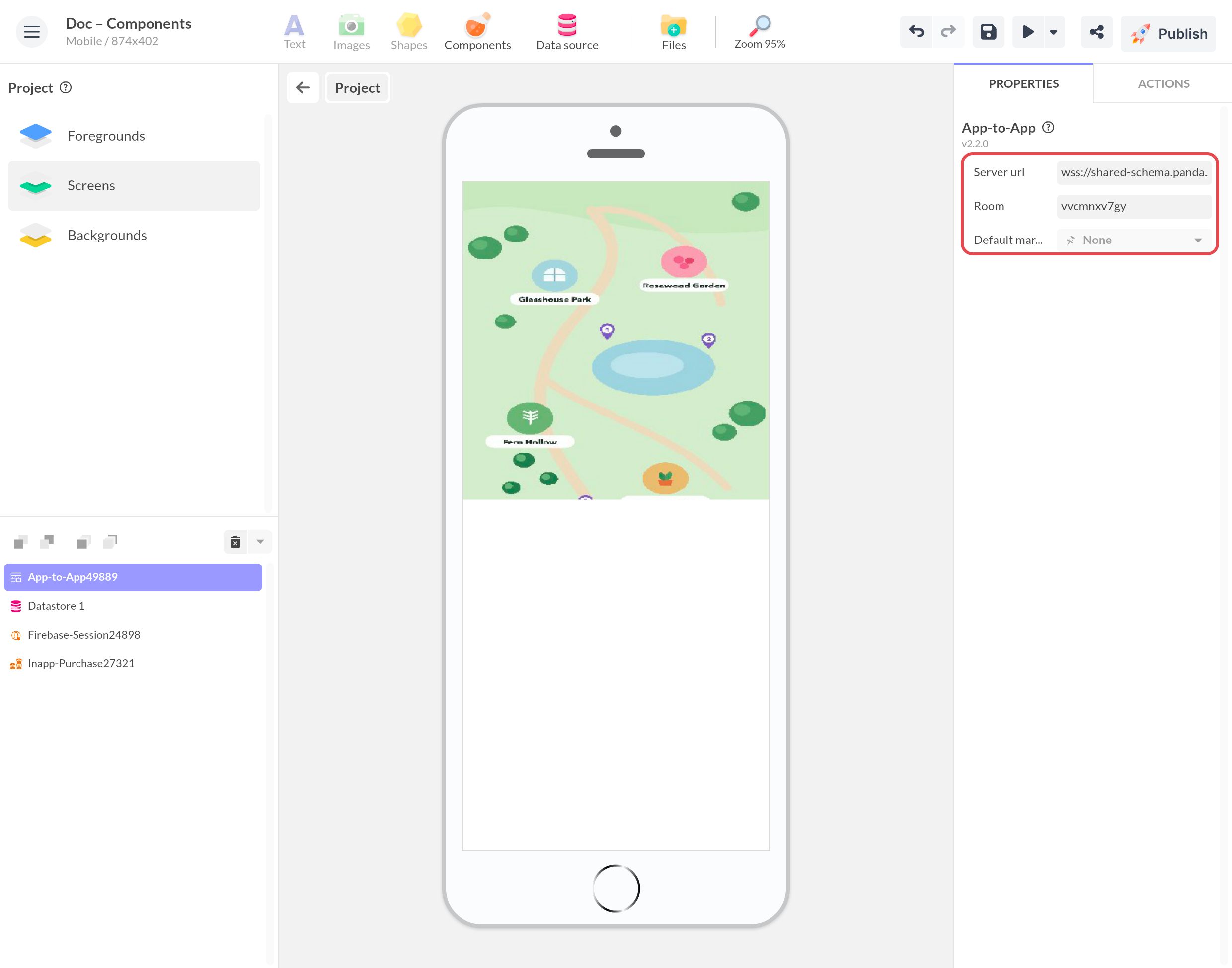The width and height of the screenshot is (1232, 968).
Task: Open App-to-App help question mark
Action: [x=1048, y=128]
